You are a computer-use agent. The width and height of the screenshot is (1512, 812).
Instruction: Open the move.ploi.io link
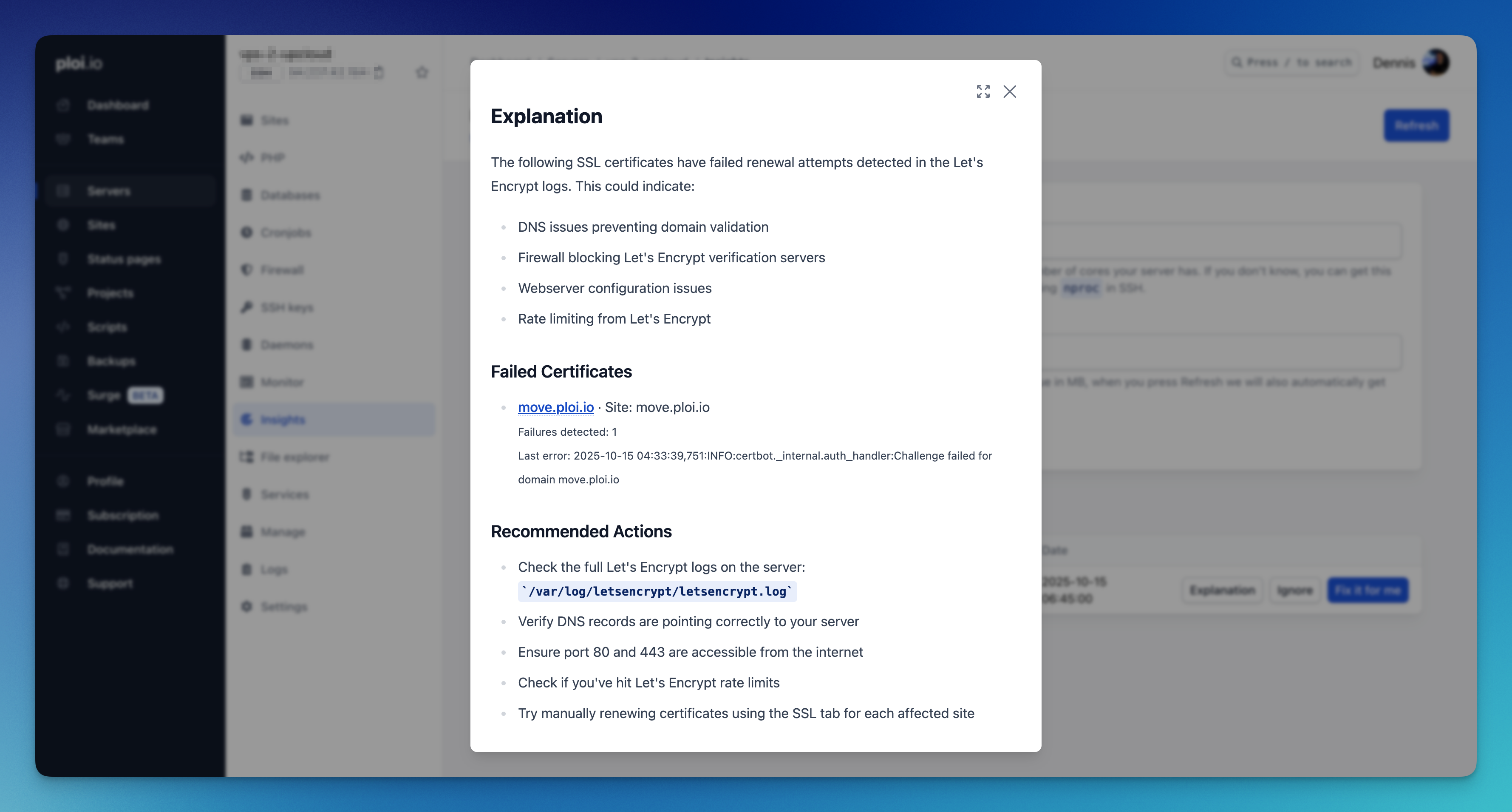coord(555,407)
